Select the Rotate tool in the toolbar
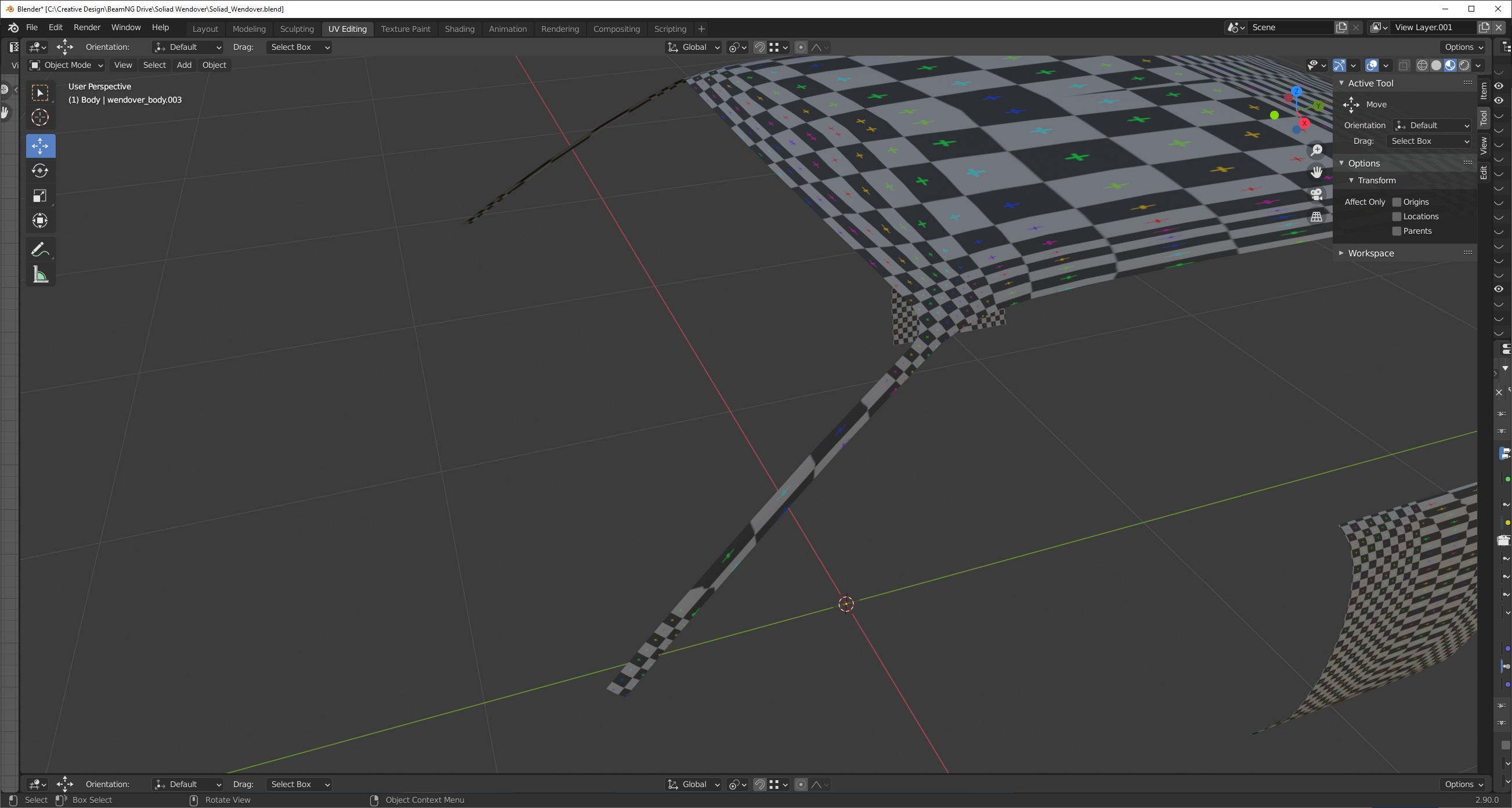Screen dimensions: 1512x808 (40, 171)
